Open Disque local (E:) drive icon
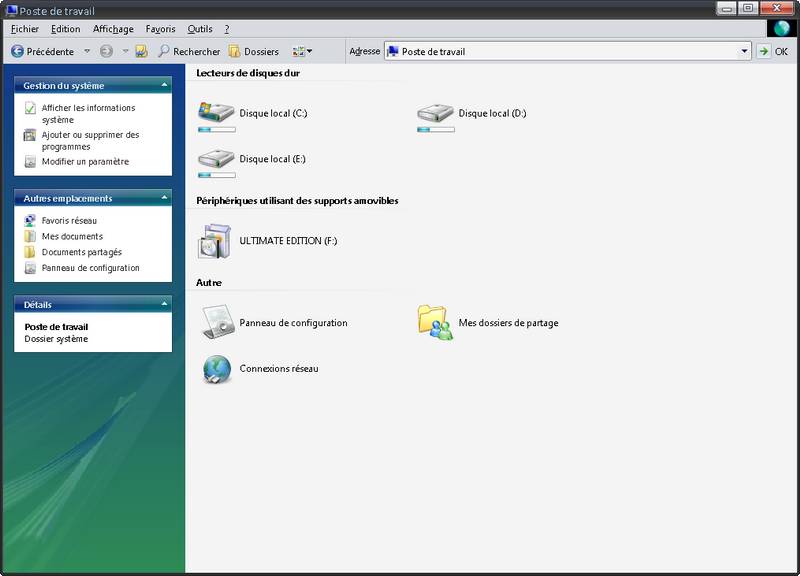800x576 pixels. [216, 158]
